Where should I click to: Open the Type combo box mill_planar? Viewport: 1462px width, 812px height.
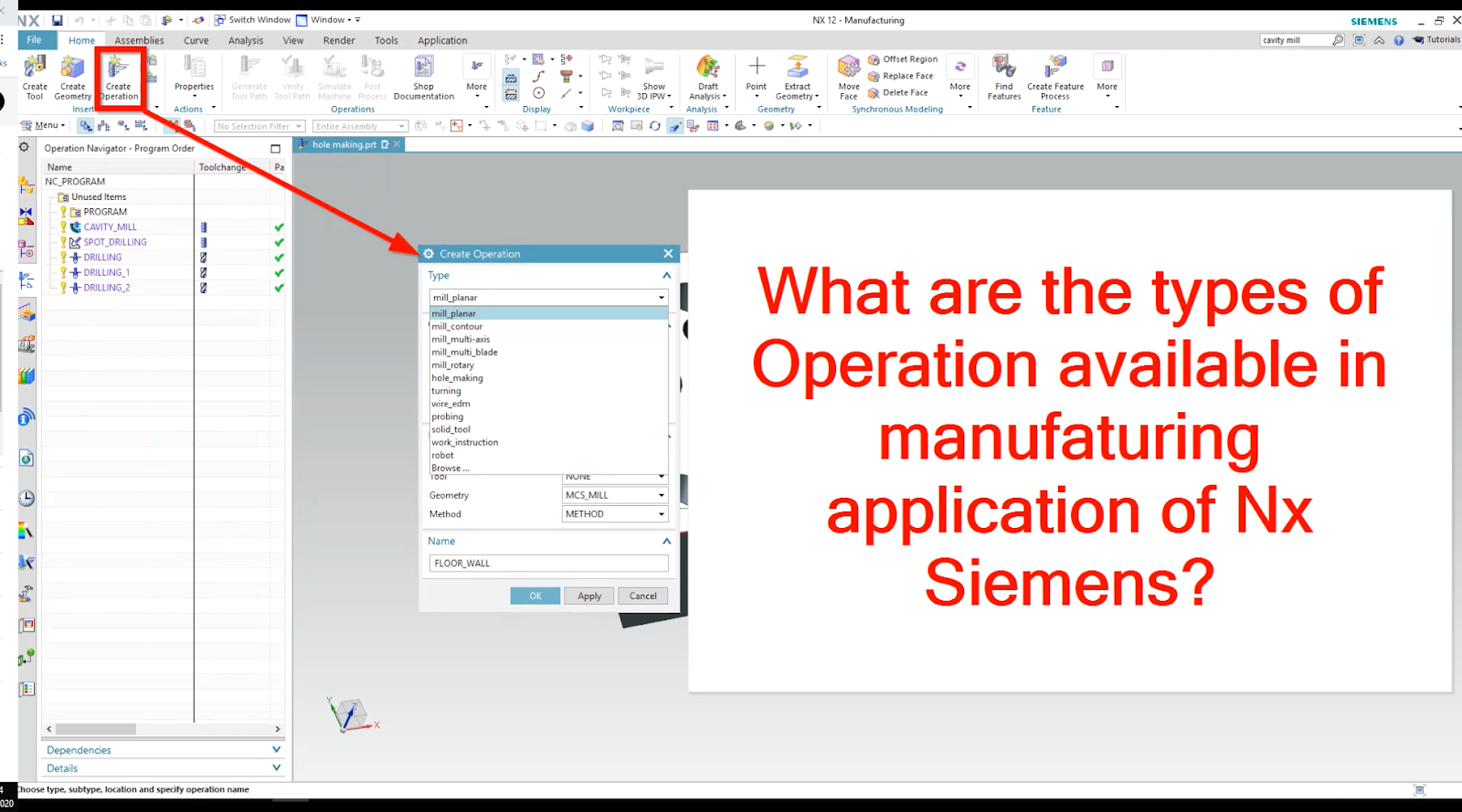coord(549,298)
